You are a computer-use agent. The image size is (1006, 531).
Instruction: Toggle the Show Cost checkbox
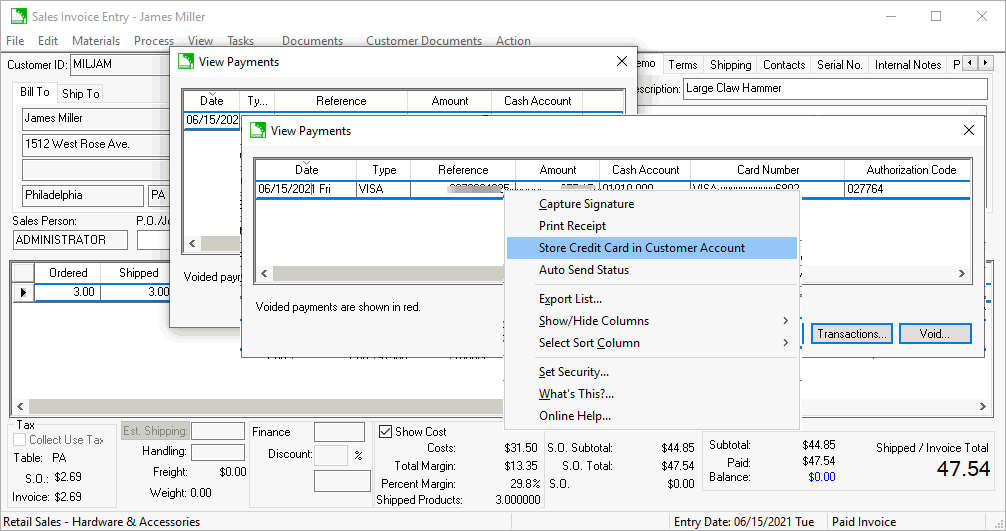pos(386,432)
